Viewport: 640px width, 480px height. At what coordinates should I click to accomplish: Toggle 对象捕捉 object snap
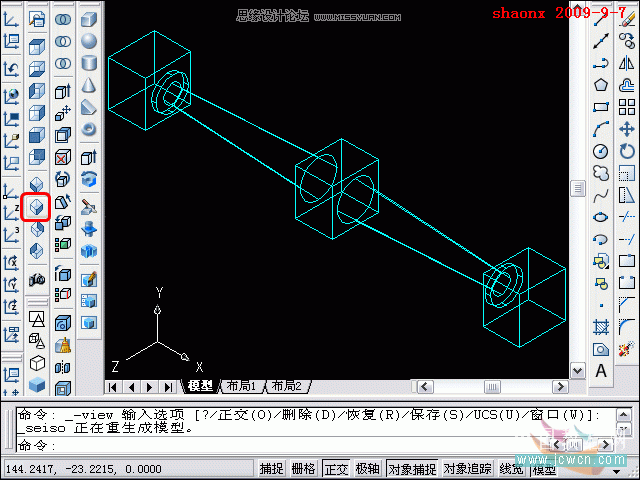pyautogui.click(x=411, y=468)
